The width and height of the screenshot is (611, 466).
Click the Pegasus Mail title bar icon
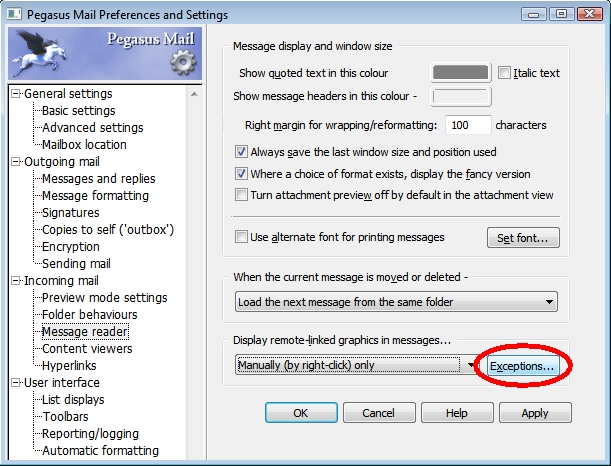point(16,15)
